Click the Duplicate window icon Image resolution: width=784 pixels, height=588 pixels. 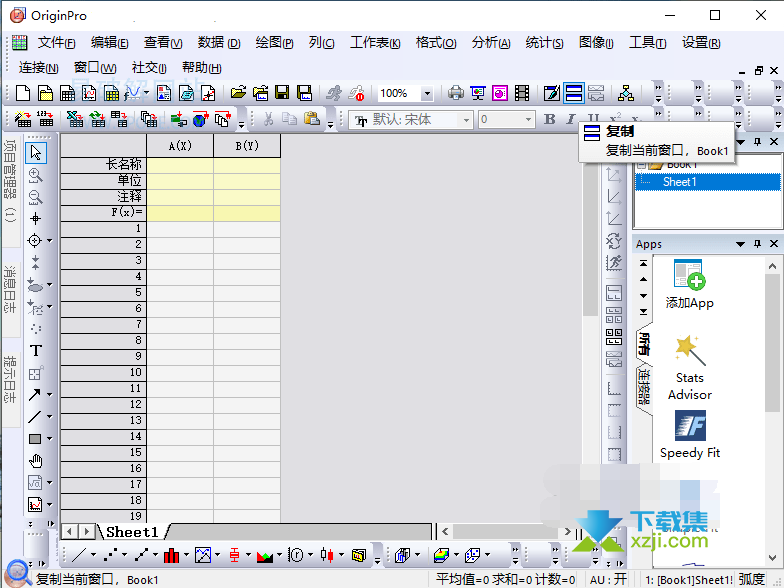[x=574, y=93]
